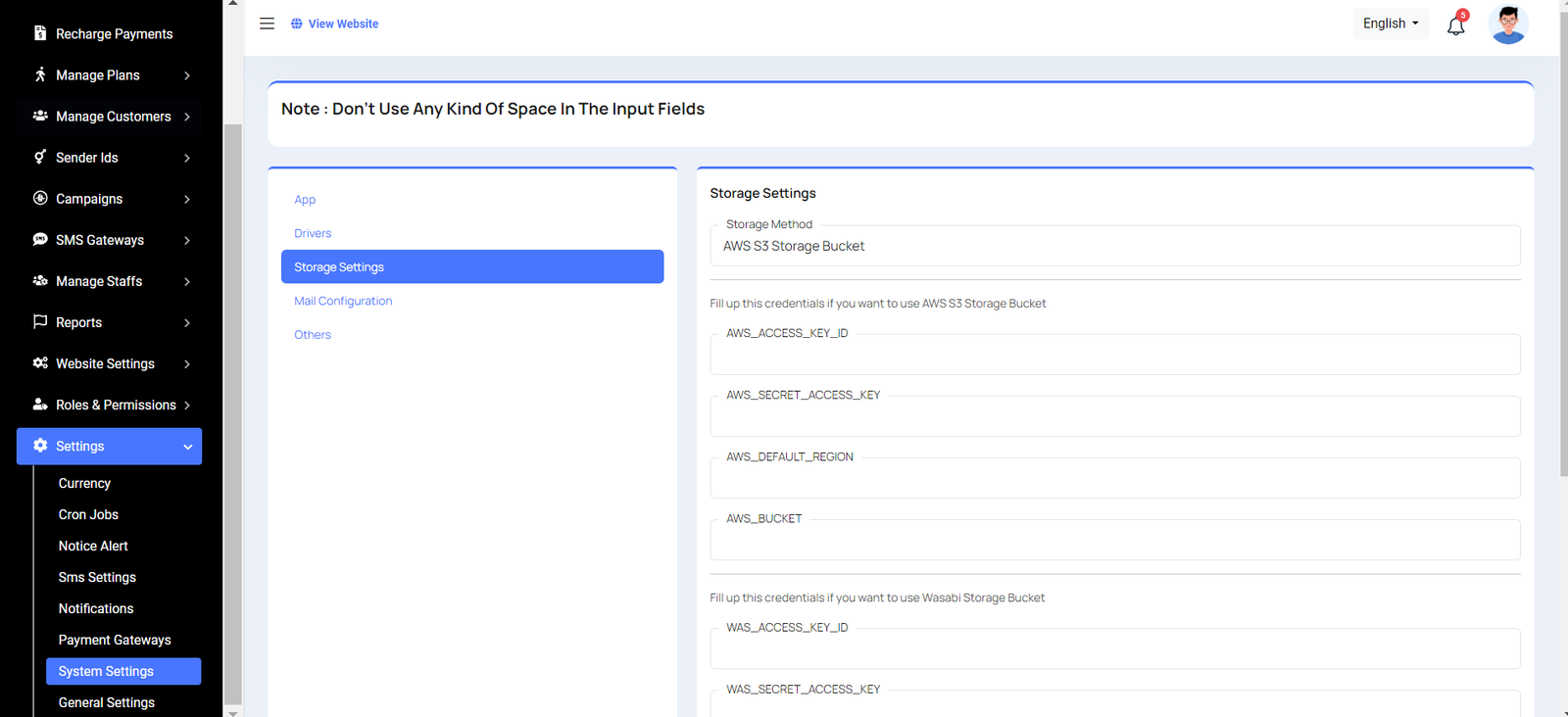Open Cron Jobs submenu item
Viewport: 1568px width, 717px height.
(88, 514)
